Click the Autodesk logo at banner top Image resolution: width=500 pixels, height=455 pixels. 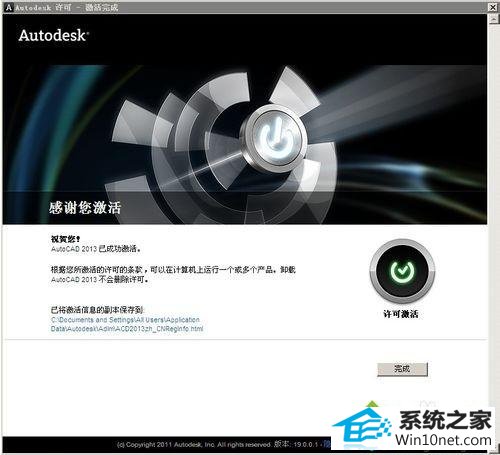coord(54,35)
